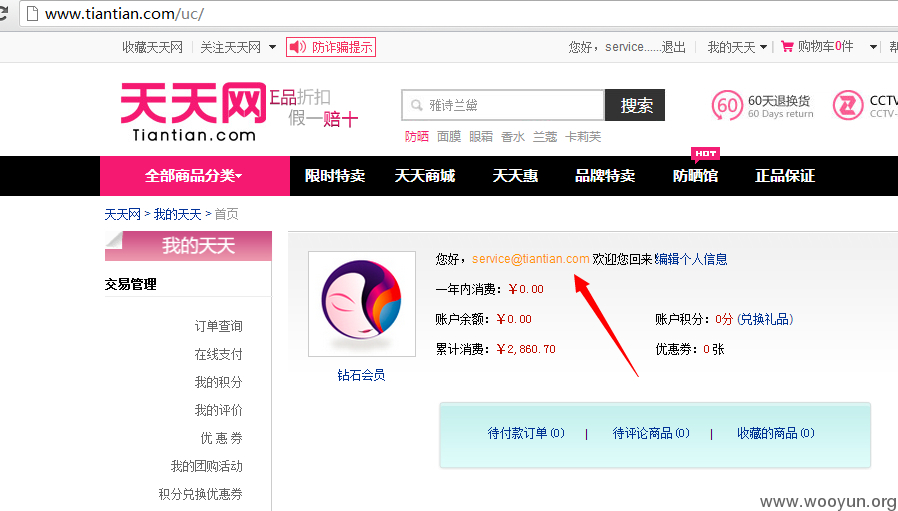Open the 天天惠 nav tab
Viewport: 898px width, 511px height.
pyautogui.click(x=515, y=175)
